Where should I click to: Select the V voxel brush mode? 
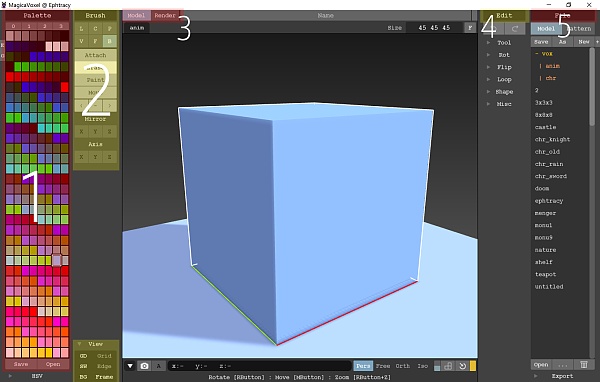point(81,41)
